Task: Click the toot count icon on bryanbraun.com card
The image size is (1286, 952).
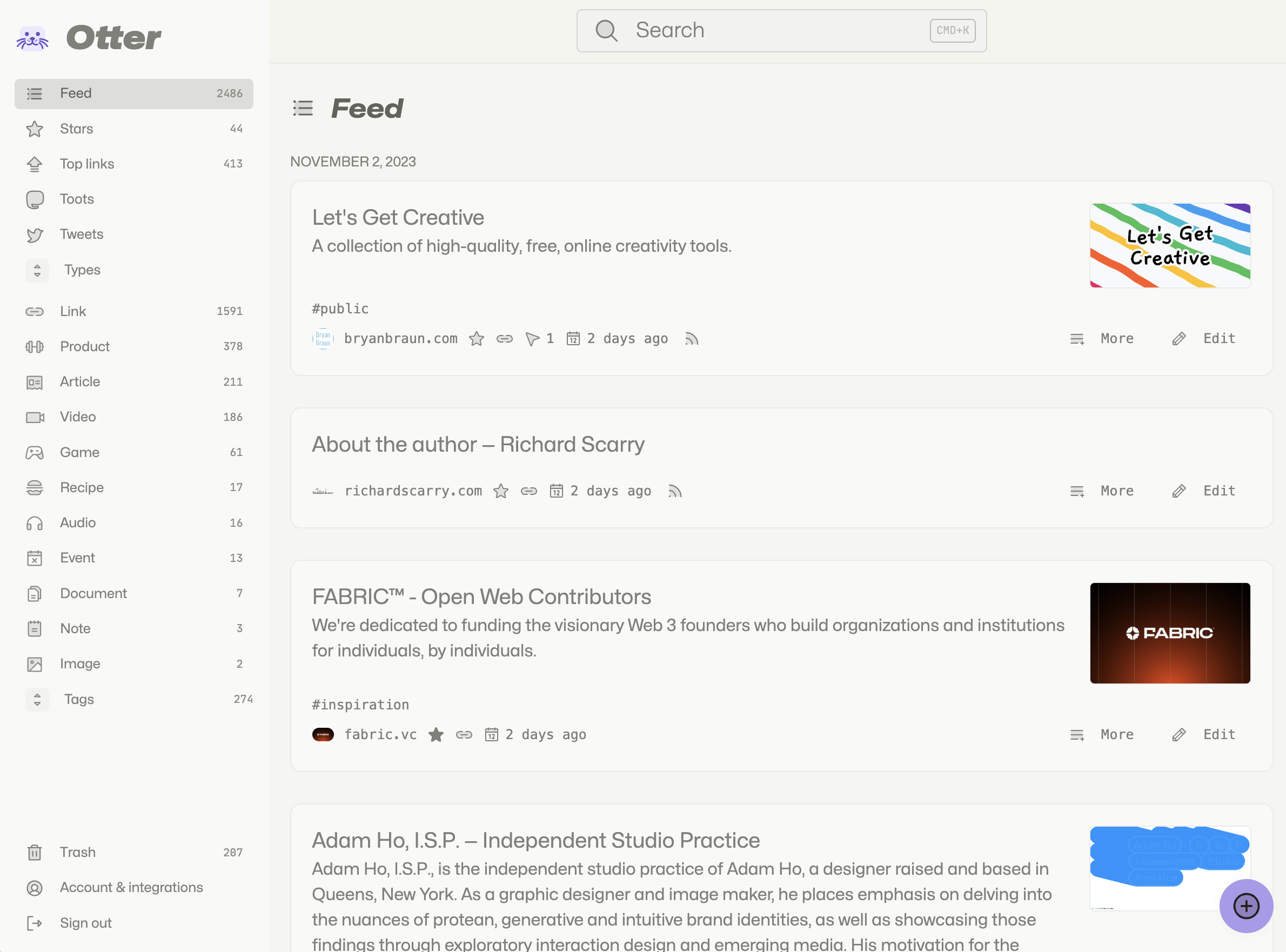Action: pos(532,339)
